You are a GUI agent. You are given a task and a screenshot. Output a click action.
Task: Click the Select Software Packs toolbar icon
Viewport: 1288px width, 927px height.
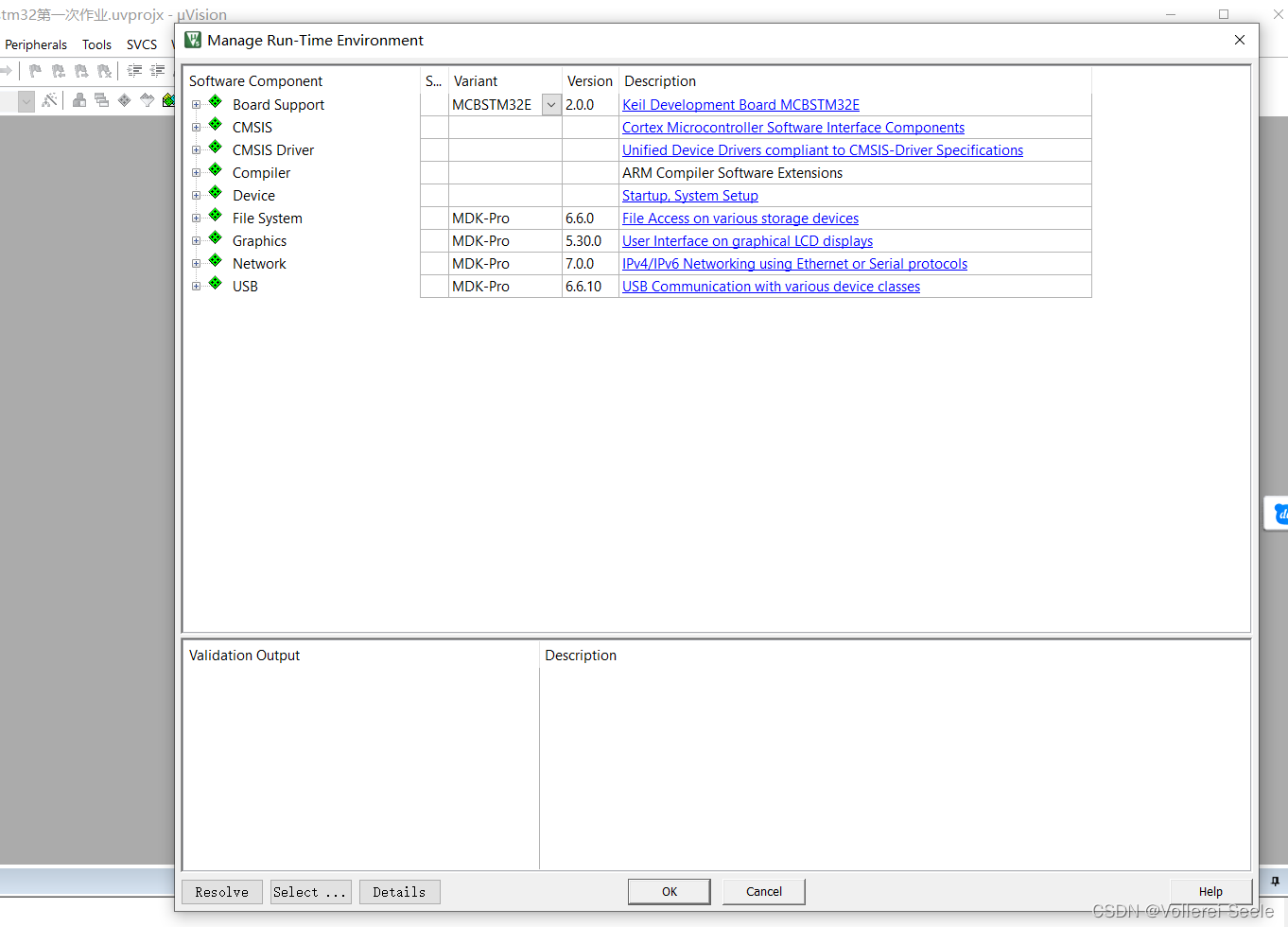(x=147, y=99)
